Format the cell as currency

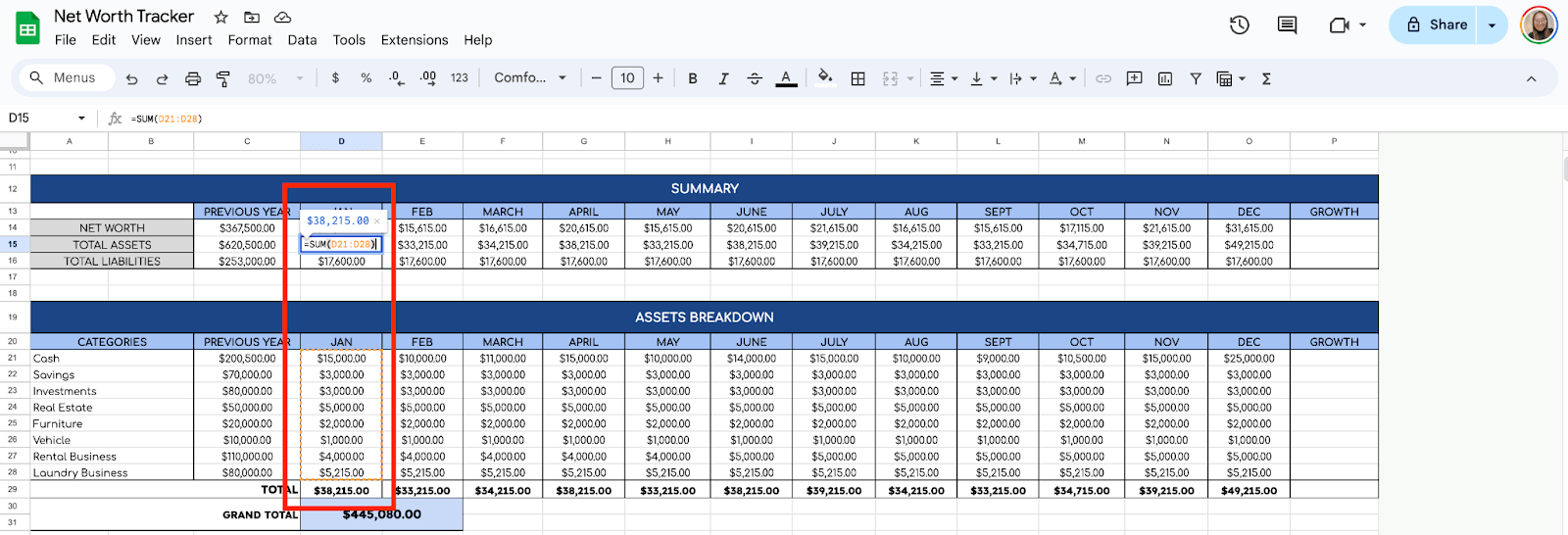[336, 78]
